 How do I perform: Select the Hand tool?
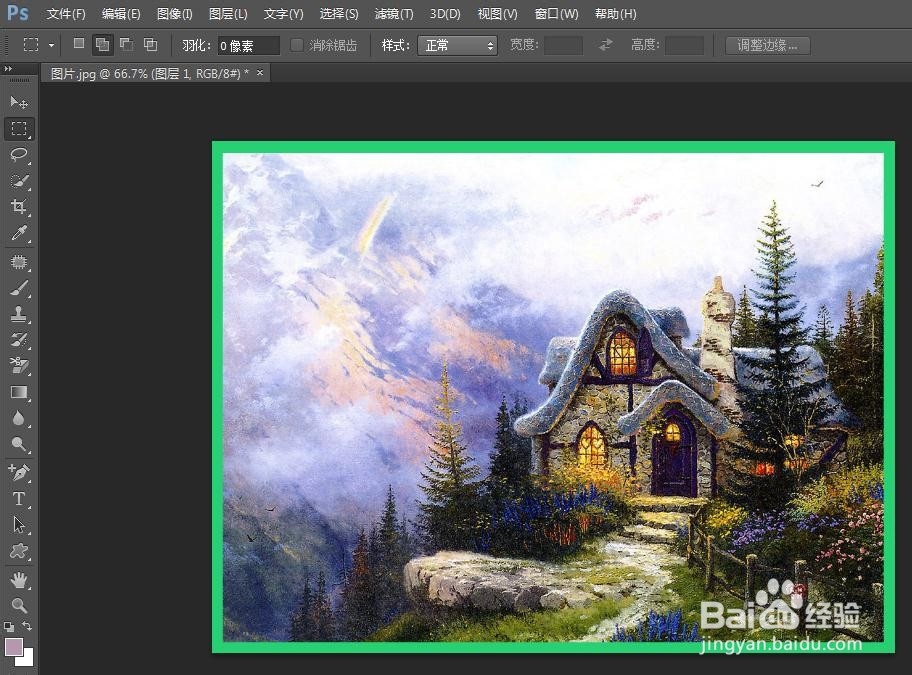point(19,580)
